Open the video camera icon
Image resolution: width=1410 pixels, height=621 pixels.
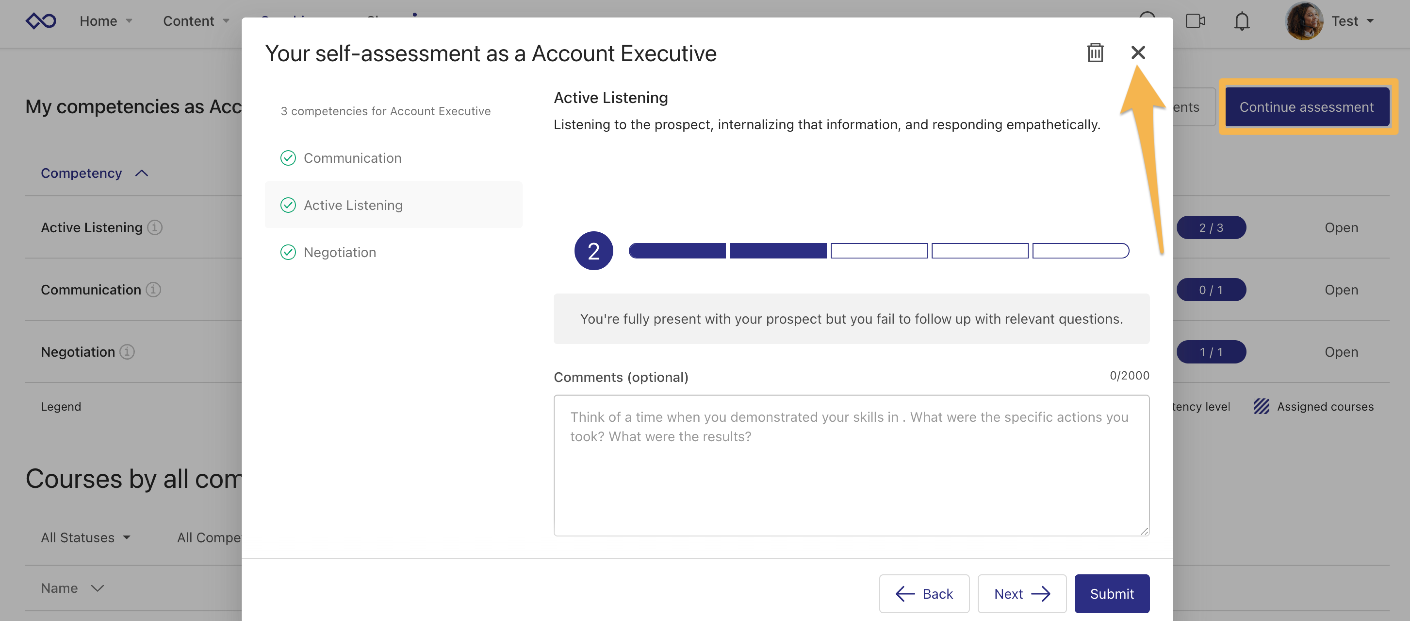coord(1195,20)
